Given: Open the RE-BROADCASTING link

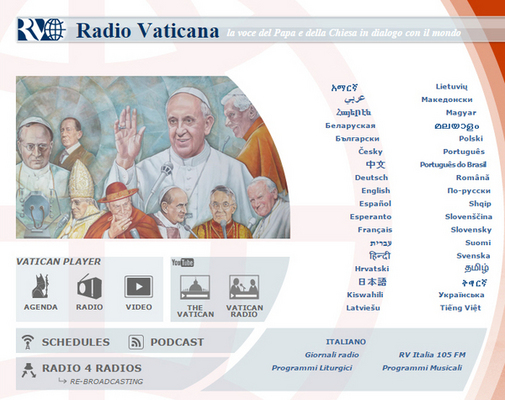Looking at the screenshot, I should click(106, 382).
